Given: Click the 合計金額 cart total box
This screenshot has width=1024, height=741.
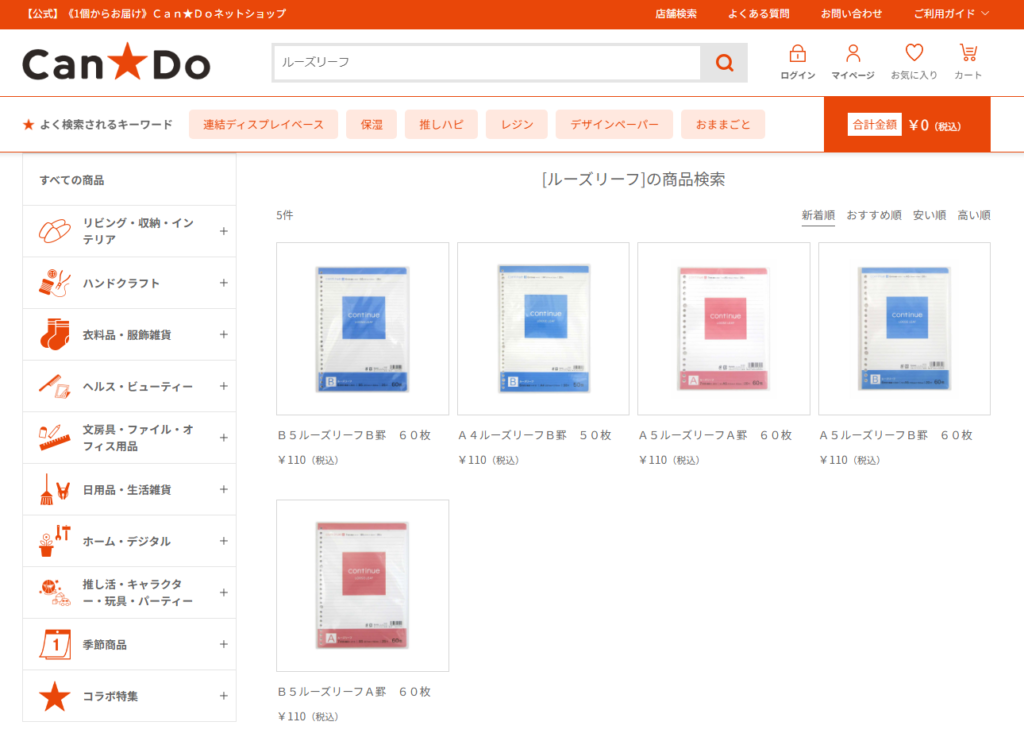Looking at the screenshot, I should click(x=907, y=125).
